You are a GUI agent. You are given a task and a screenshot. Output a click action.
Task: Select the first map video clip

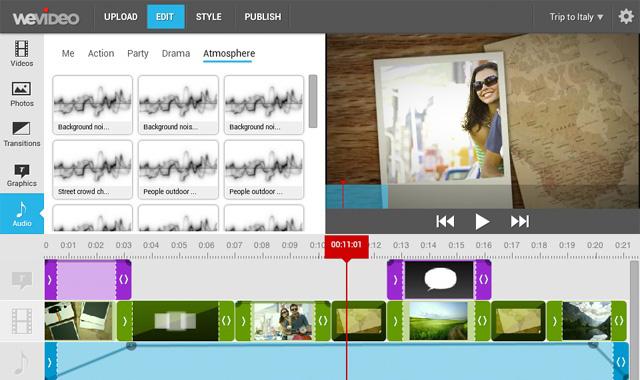click(x=359, y=321)
